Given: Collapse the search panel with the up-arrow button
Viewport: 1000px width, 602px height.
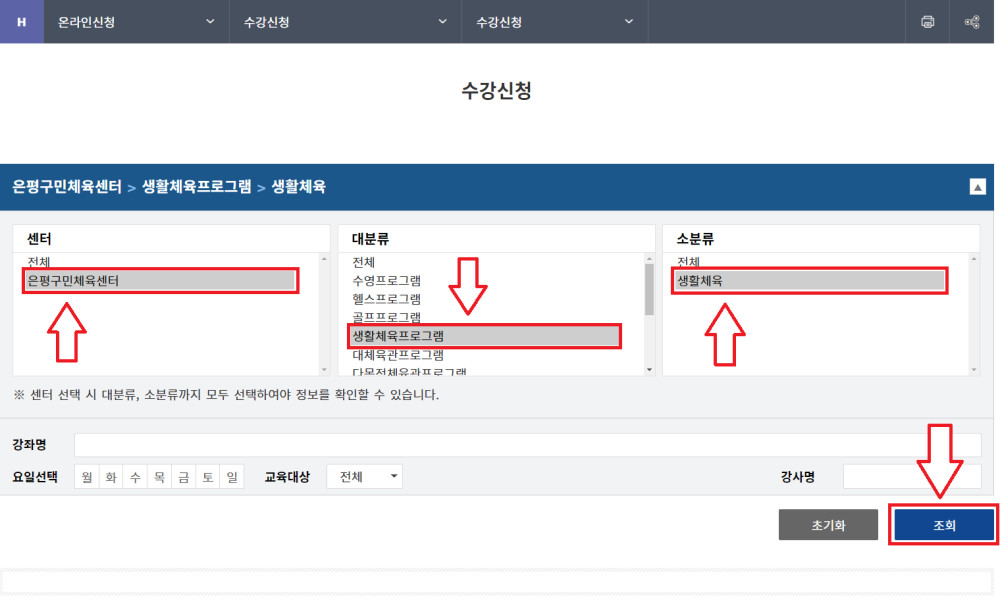Looking at the screenshot, I should tap(979, 186).
